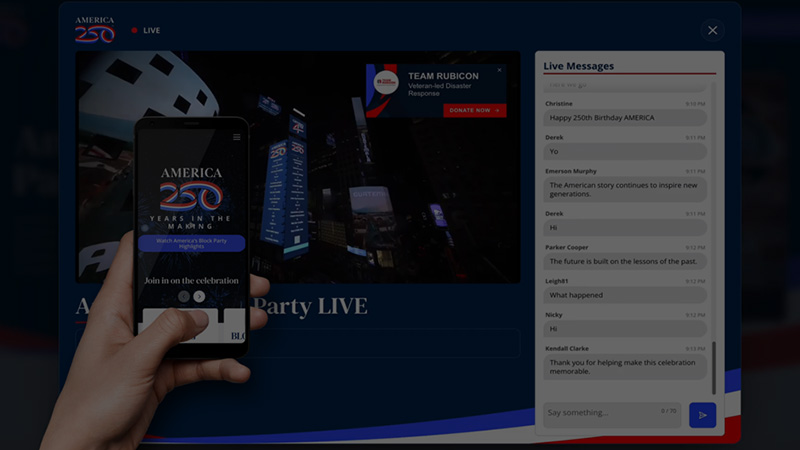Click the phone carousel next arrow

click(x=199, y=296)
